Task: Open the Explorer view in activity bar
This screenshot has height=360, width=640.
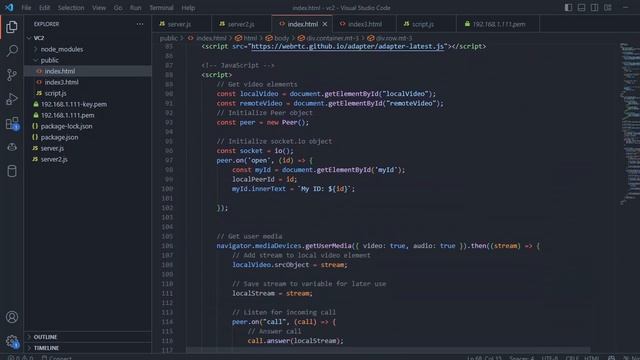Action: click(12, 27)
